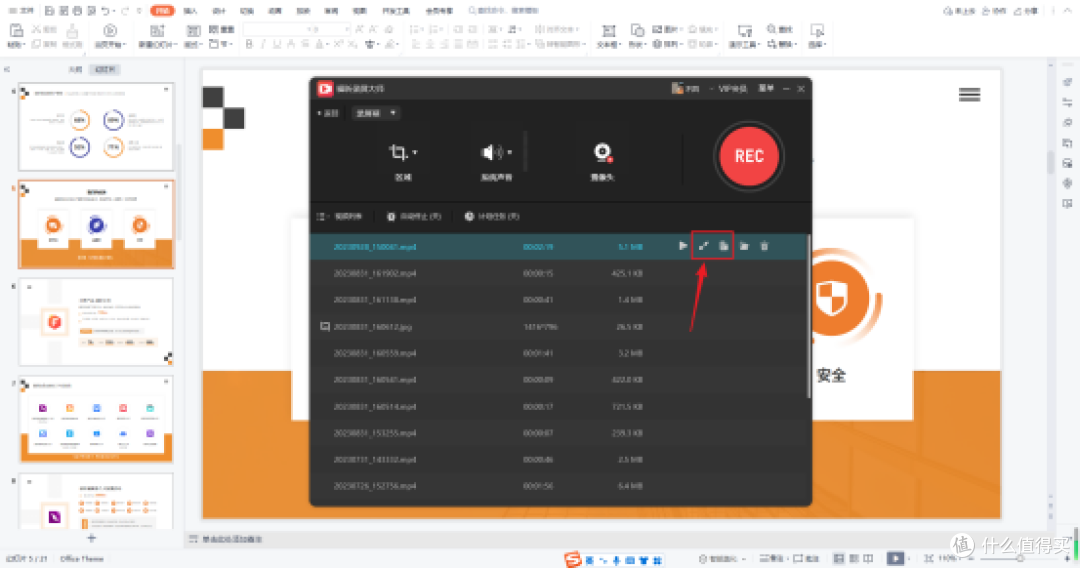The image size is (1080, 568).
Task: Click the print icon in the WPS quick toolbar
Action: pos(77,11)
